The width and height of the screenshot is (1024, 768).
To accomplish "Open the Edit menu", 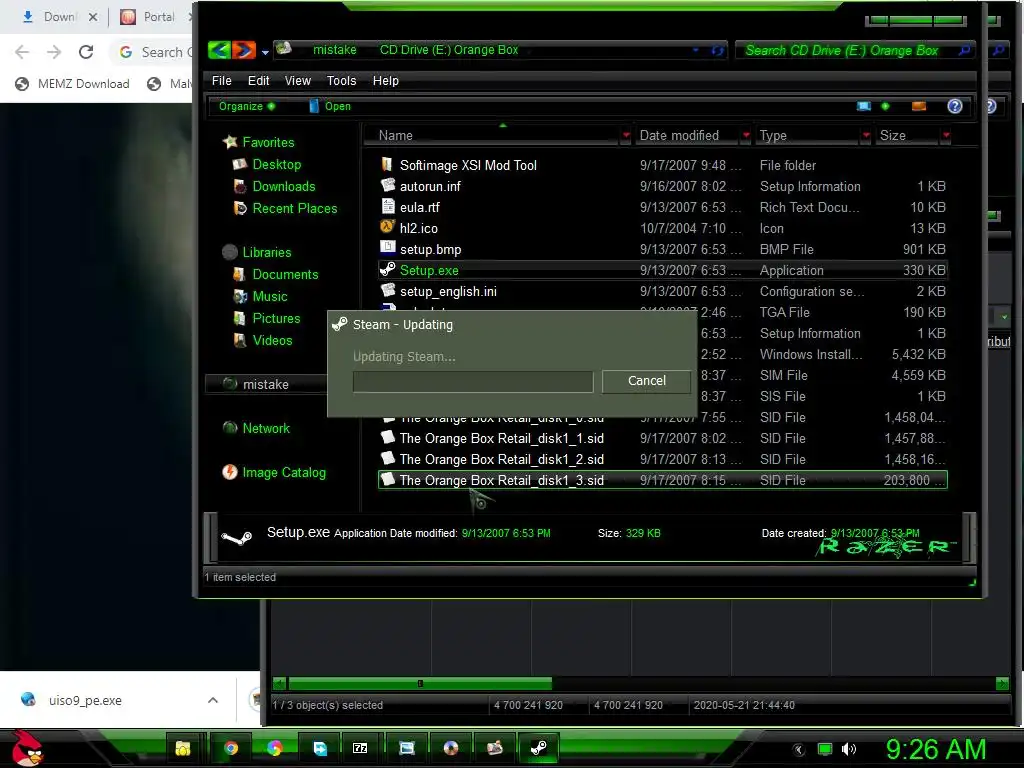I will [x=258, y=80].
